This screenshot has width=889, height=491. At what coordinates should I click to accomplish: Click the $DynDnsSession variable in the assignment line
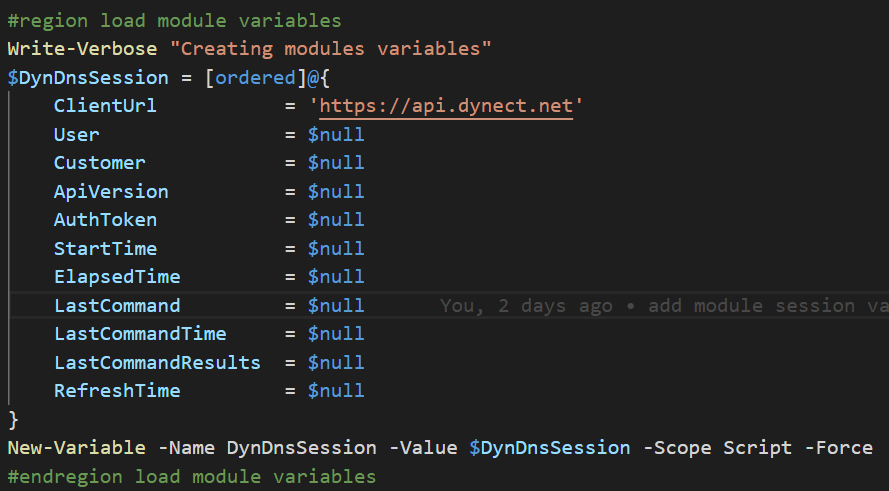(x=88, y=77)
